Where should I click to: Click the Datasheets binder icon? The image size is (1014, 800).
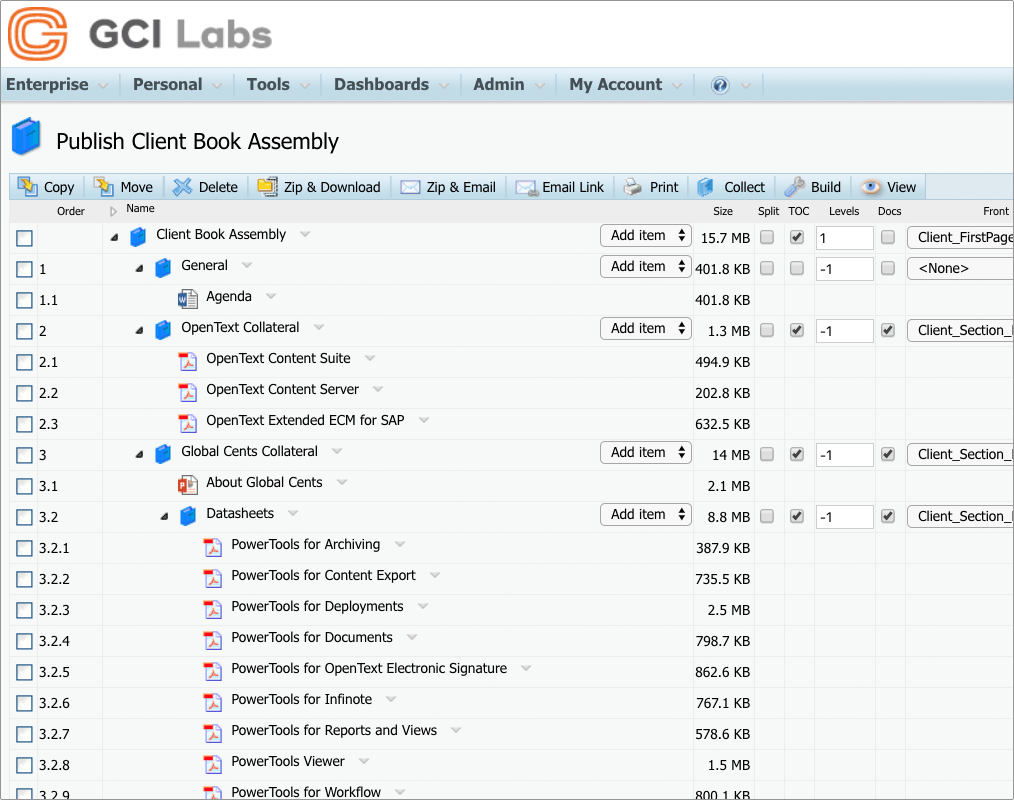[188, 516]
